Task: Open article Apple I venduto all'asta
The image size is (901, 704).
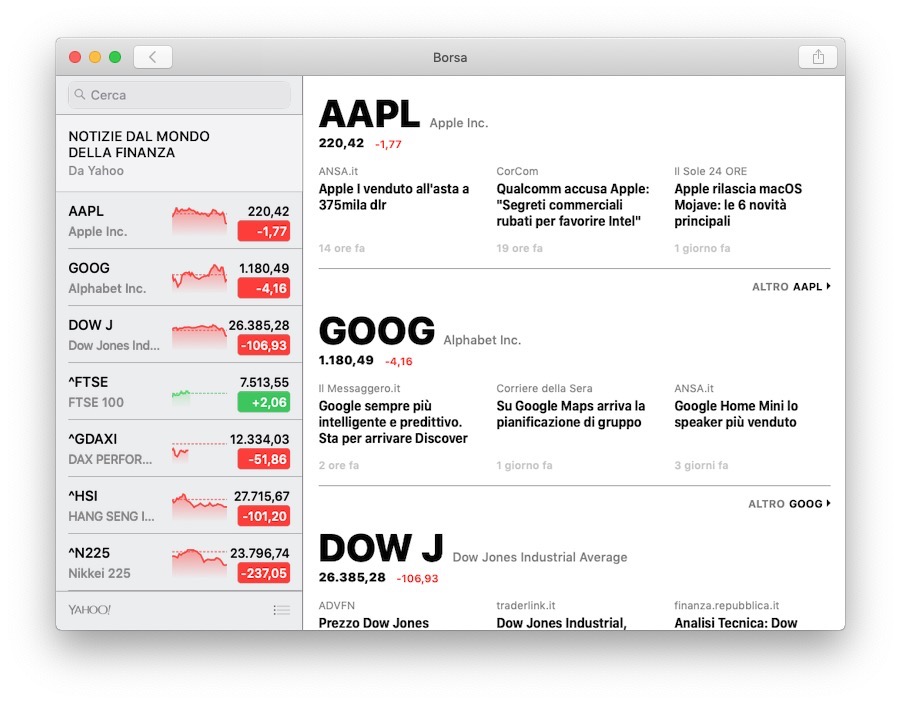Action: (394, 197)
